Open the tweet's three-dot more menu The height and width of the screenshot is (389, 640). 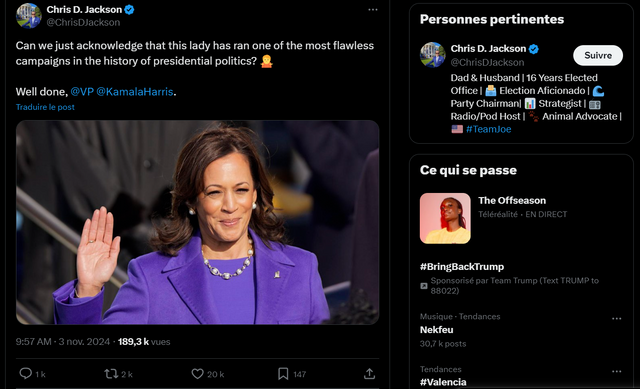[x=373, y=9]
